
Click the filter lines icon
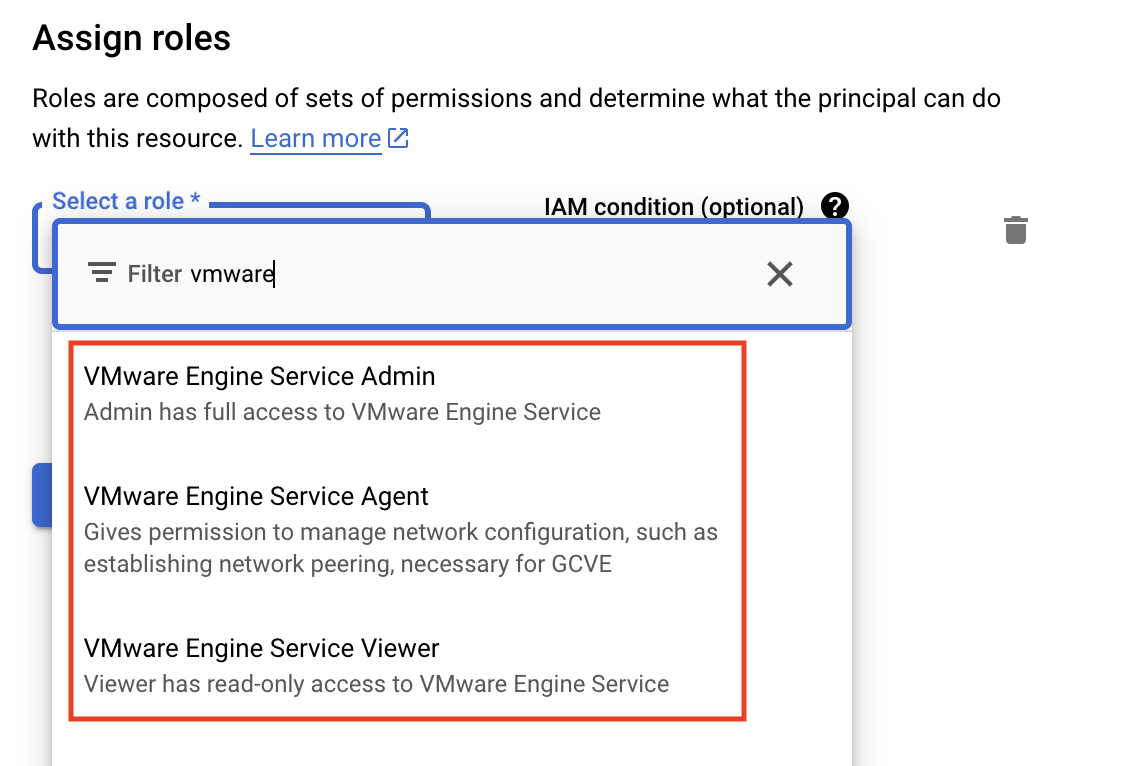point(102,273)
